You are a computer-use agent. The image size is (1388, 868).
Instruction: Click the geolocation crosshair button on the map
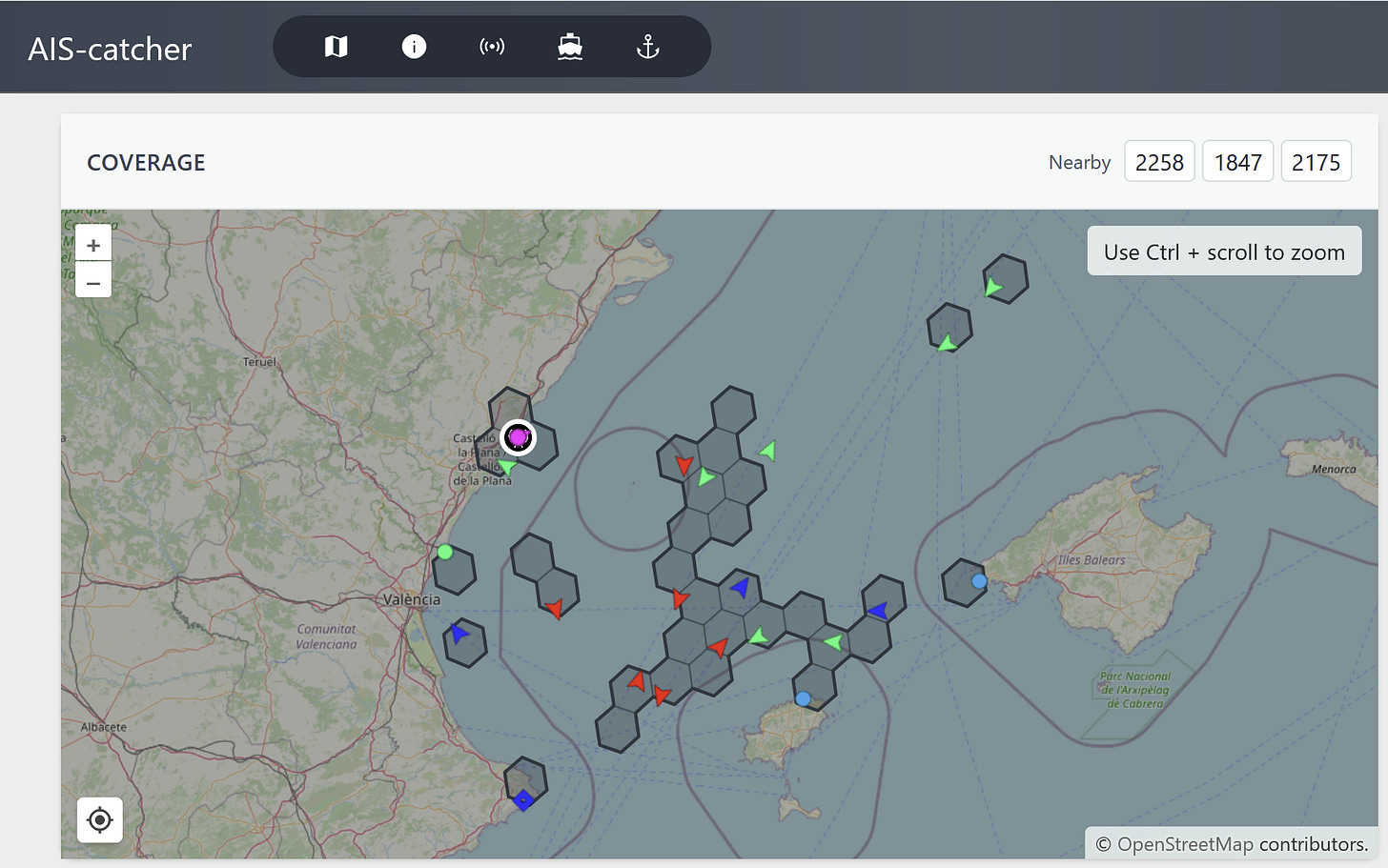coord(99,819)
